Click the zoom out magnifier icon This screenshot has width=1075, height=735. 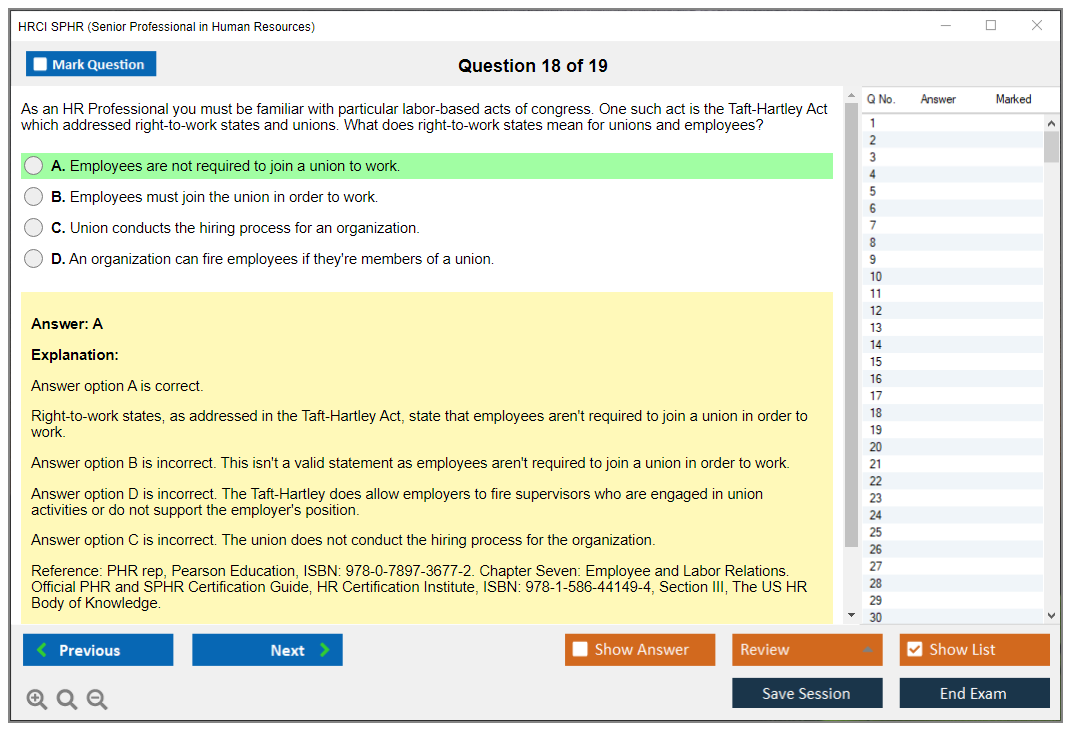[x=97, y=700]
